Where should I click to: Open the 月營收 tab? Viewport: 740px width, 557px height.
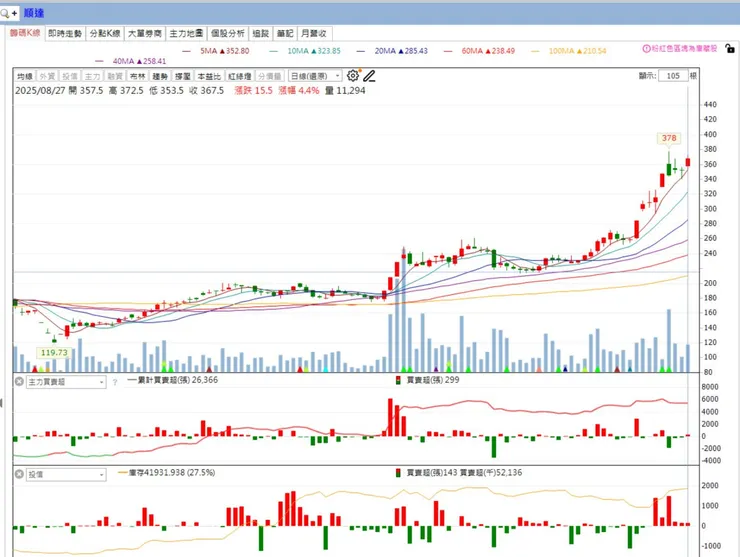click(314, 33)
